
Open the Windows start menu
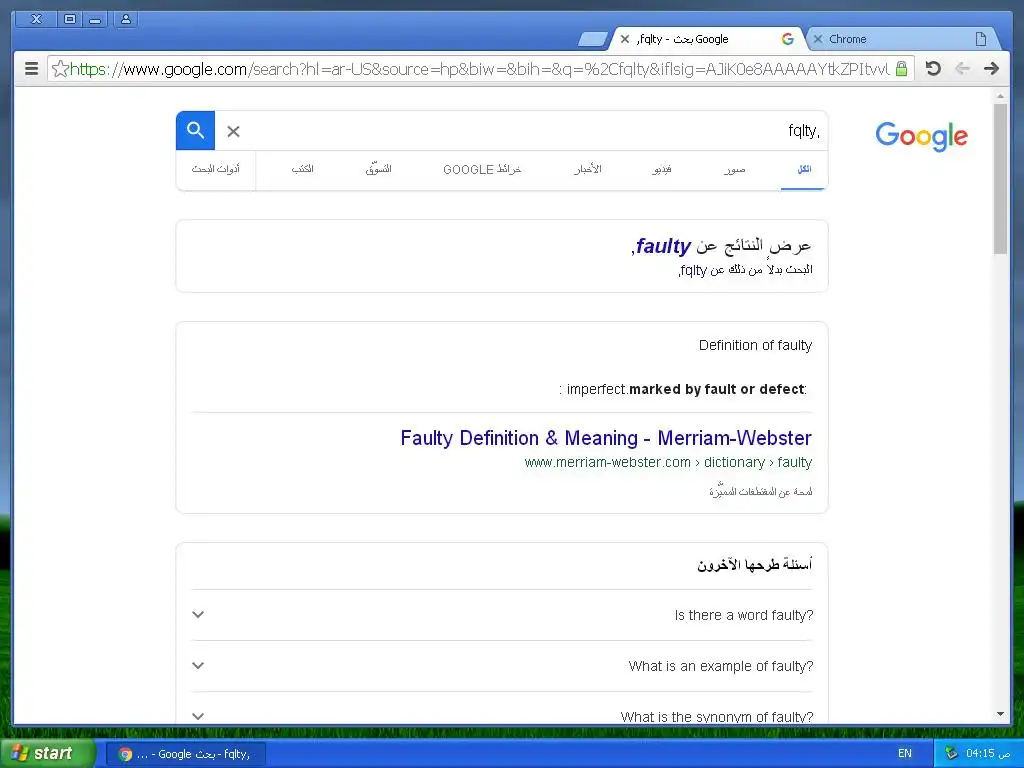click(47, 754)
